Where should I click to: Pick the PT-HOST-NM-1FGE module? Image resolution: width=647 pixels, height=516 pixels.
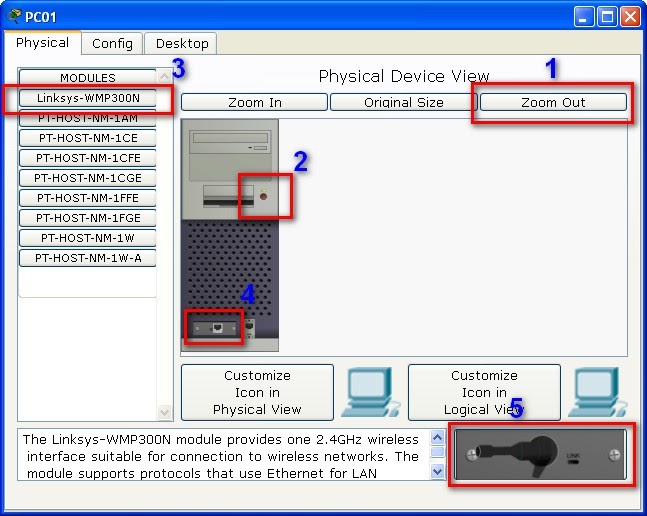(88, 218)
